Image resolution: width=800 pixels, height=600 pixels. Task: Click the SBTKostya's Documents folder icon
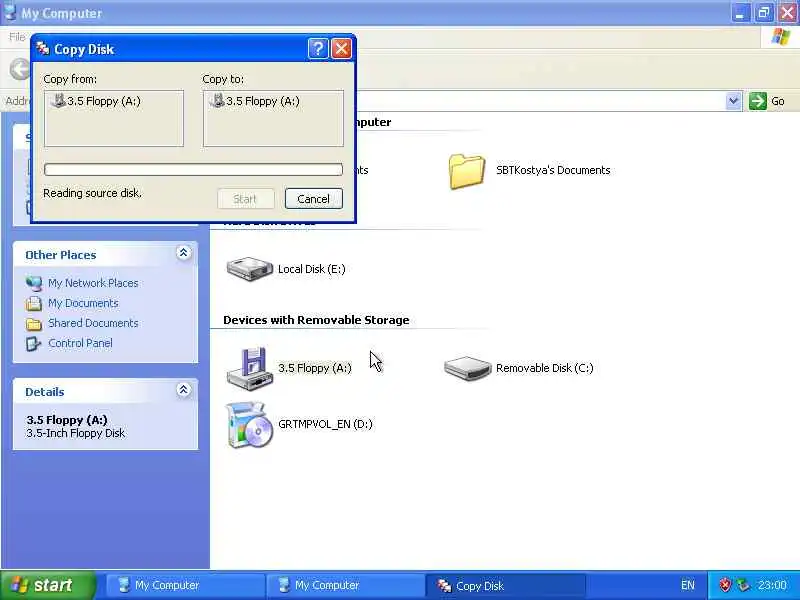(466, 171)
